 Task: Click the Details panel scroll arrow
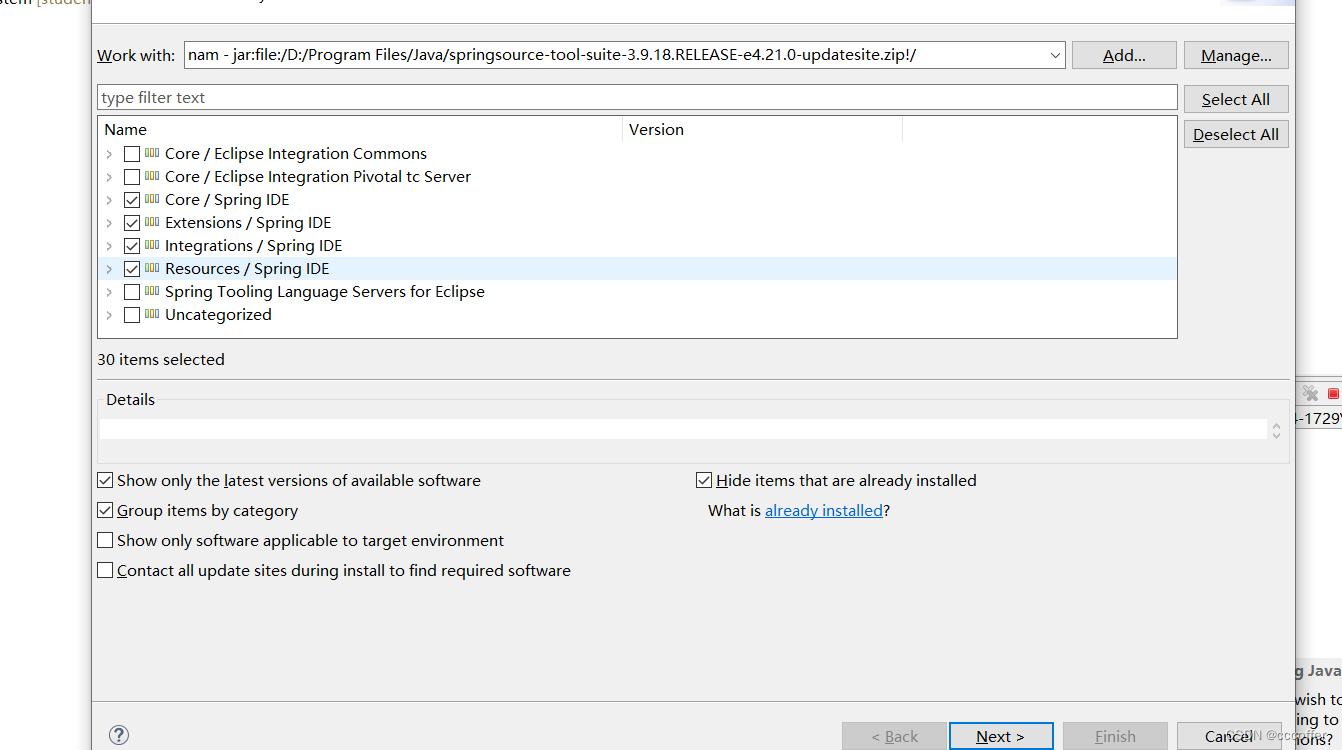click(x=1276, y=430)
